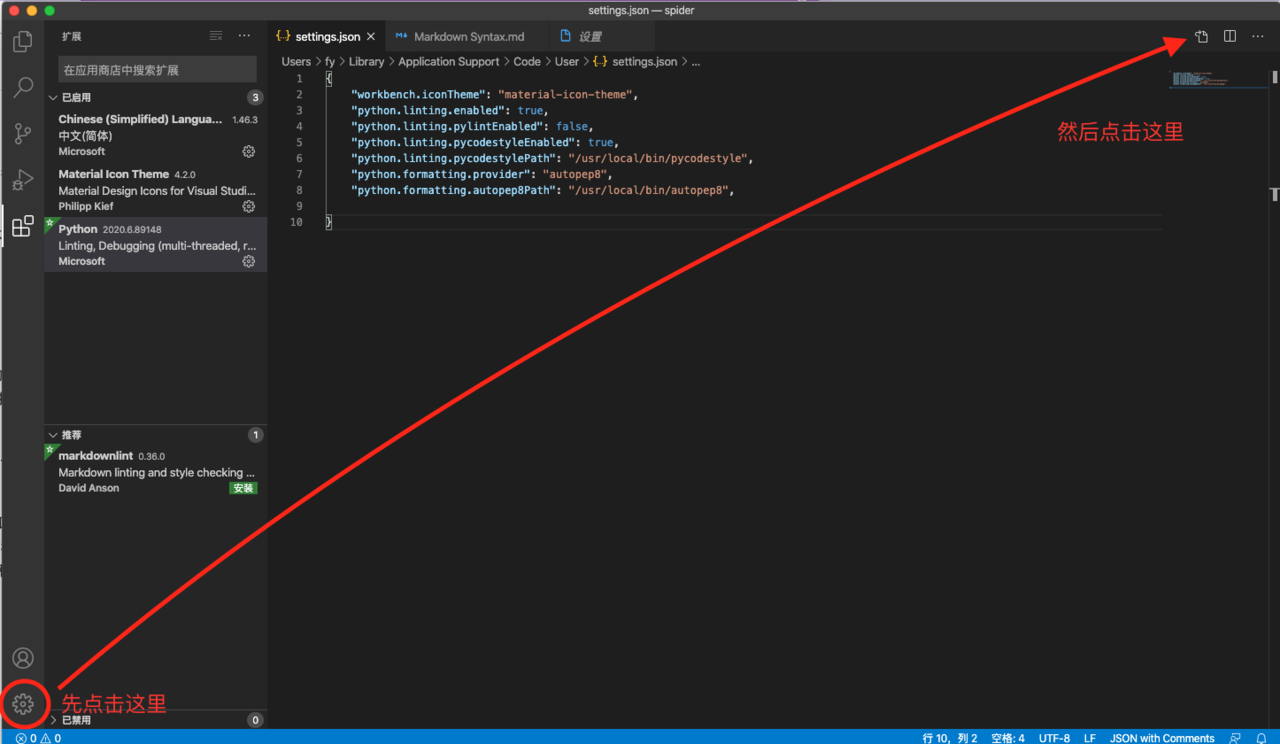Open gear menu for Material Icon Theme
The image size is (1280, 744).
[249, 207]
